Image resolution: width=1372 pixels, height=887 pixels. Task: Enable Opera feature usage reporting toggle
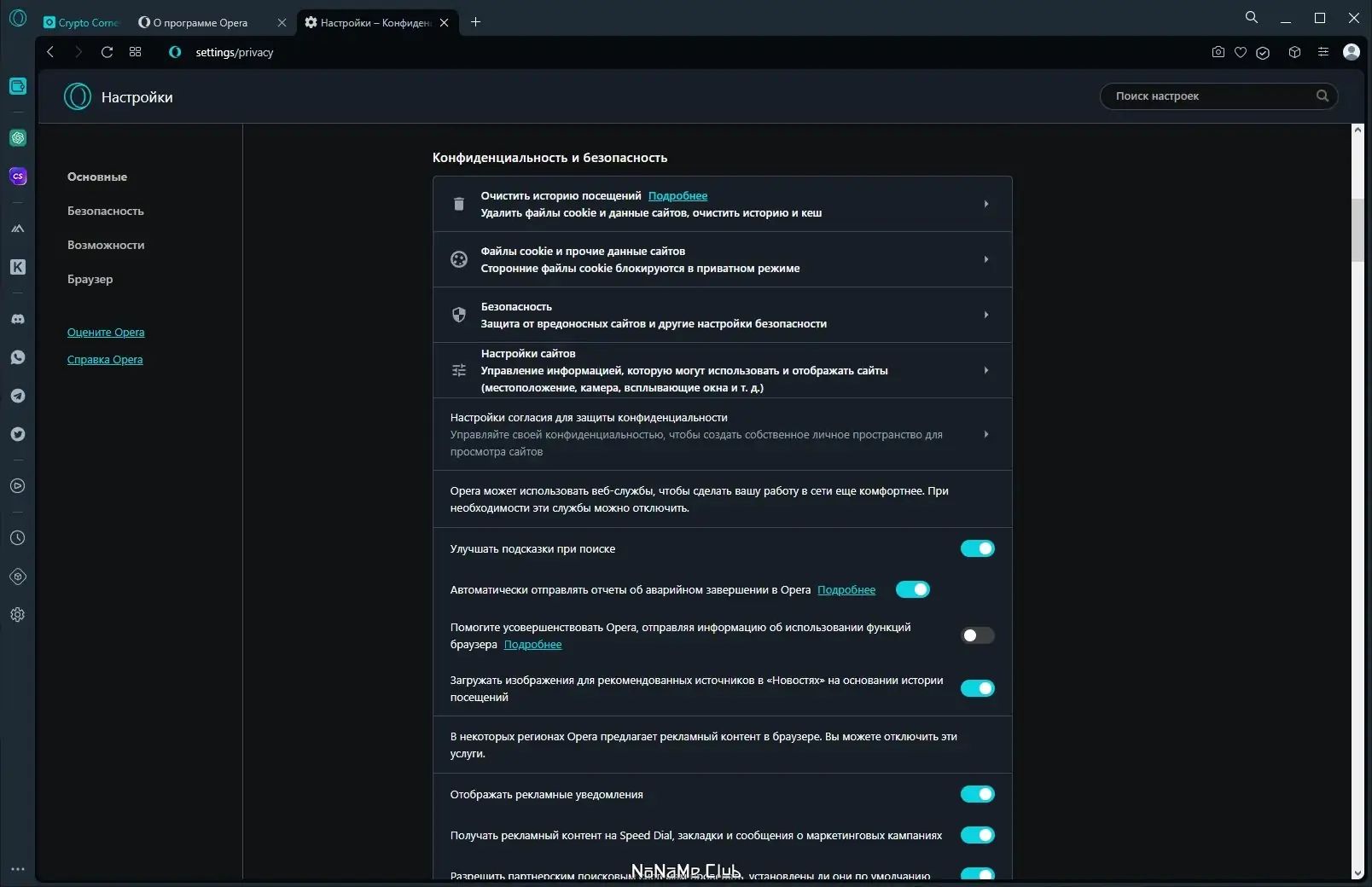[977, 635]
